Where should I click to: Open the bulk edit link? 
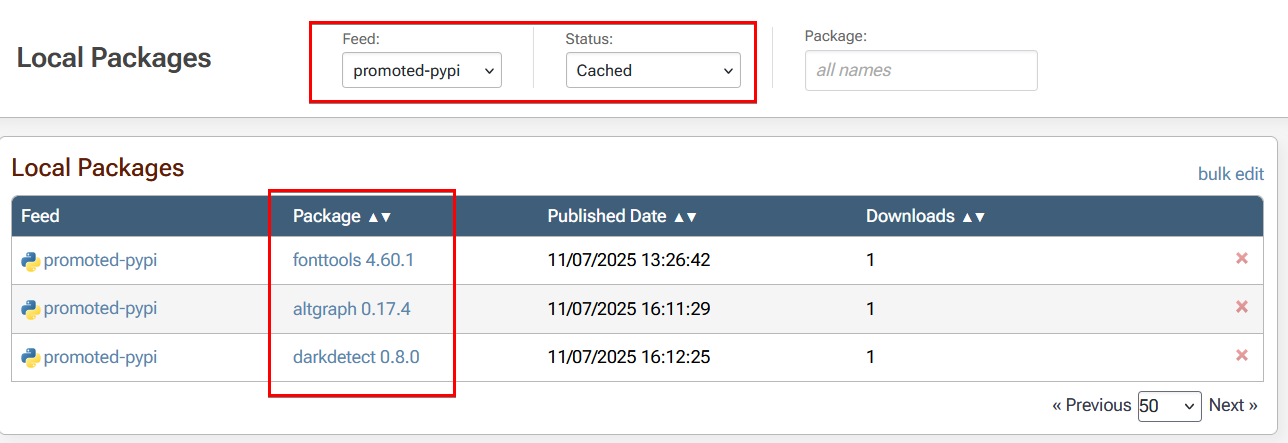1230,174
